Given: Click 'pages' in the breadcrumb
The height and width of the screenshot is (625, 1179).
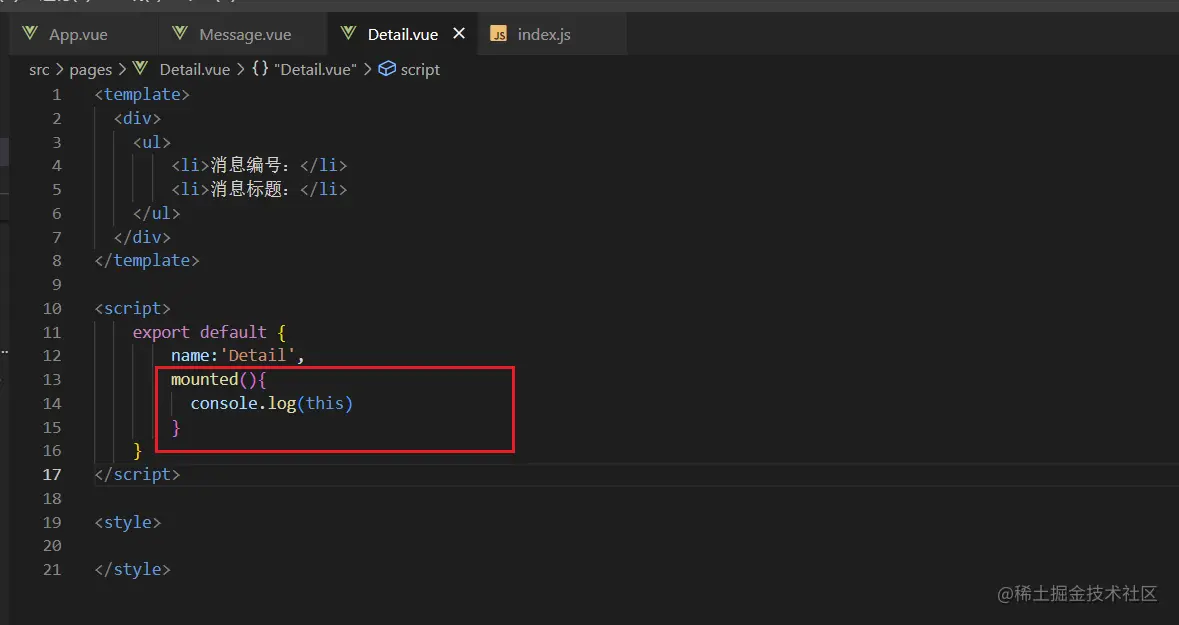Looking at the screenshot, I should point(90,69).
